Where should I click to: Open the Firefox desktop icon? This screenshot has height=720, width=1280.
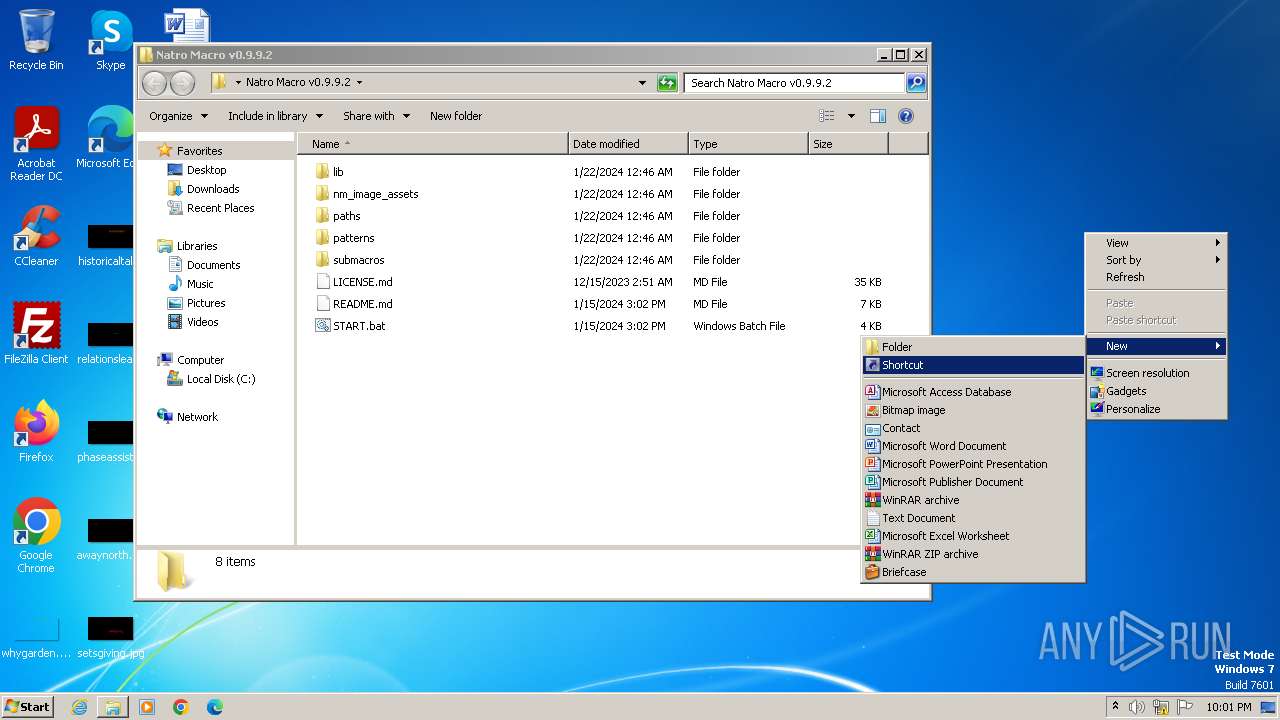point(36,432)
